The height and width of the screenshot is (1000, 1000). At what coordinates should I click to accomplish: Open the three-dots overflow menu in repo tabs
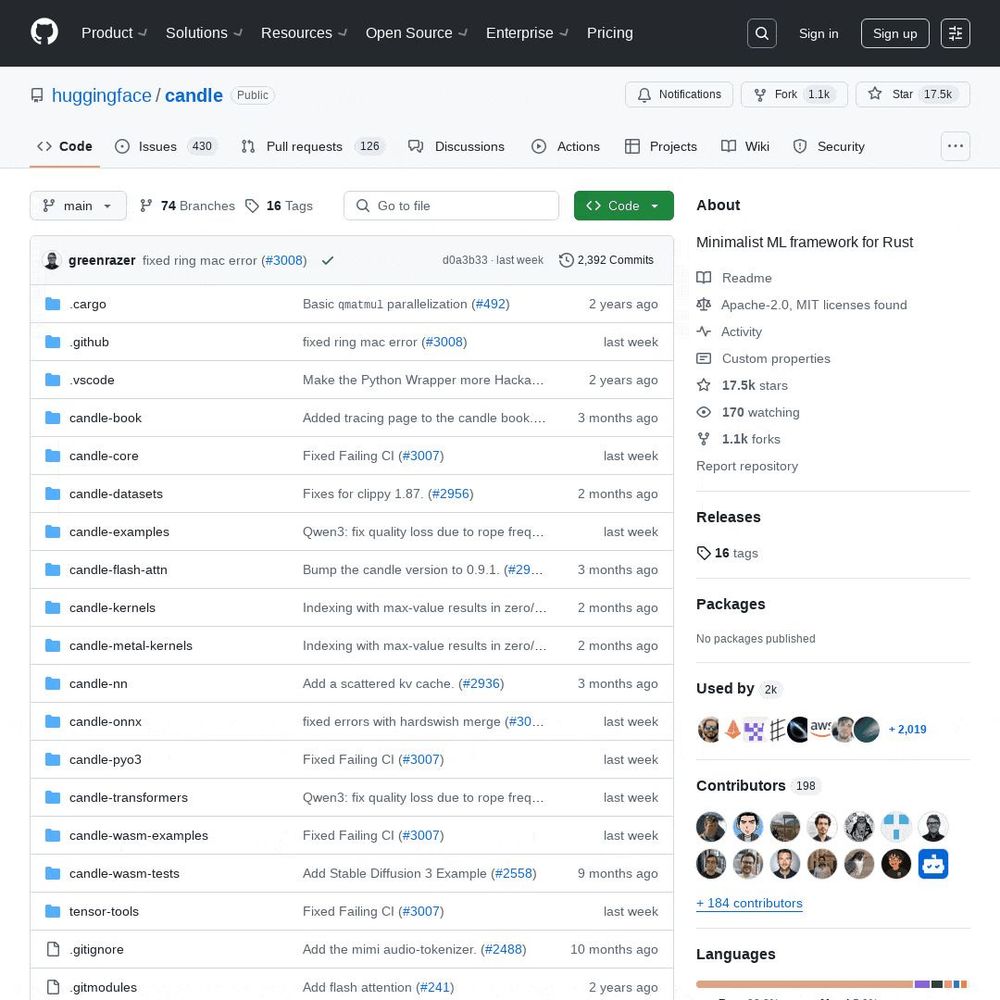pyautogui.click(x=955, y=146)
